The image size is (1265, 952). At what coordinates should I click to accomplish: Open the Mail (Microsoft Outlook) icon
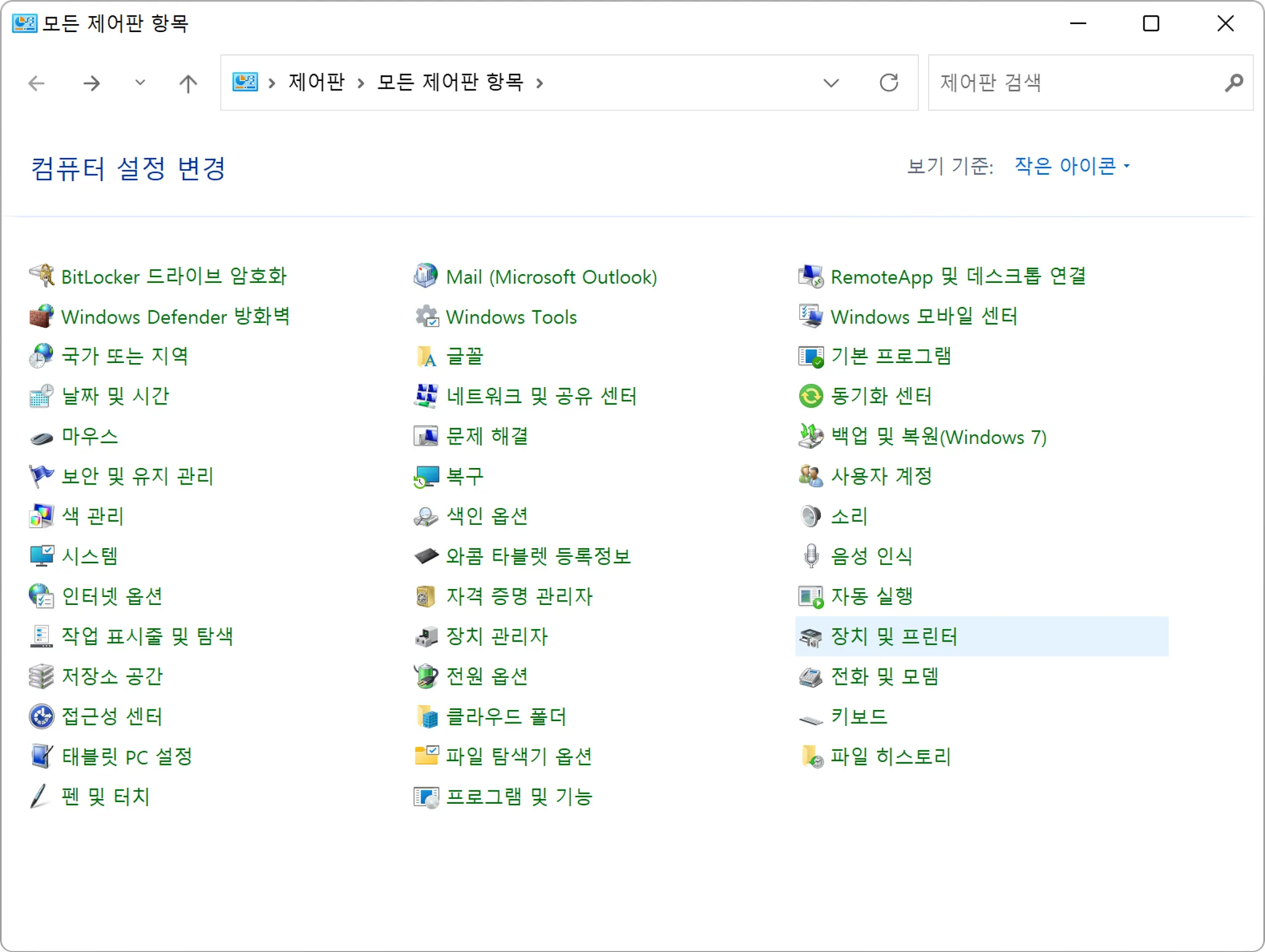(x=426, y=275)
